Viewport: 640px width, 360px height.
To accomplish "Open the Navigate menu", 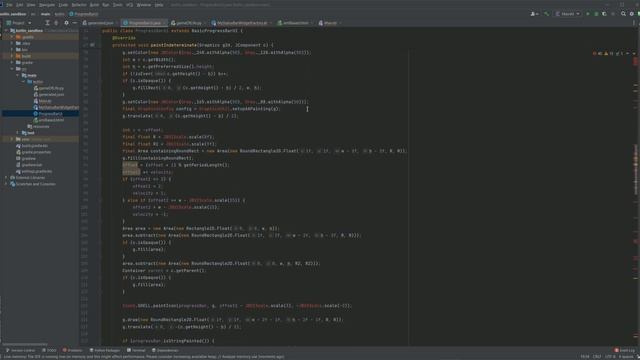I will click(47, 5).
